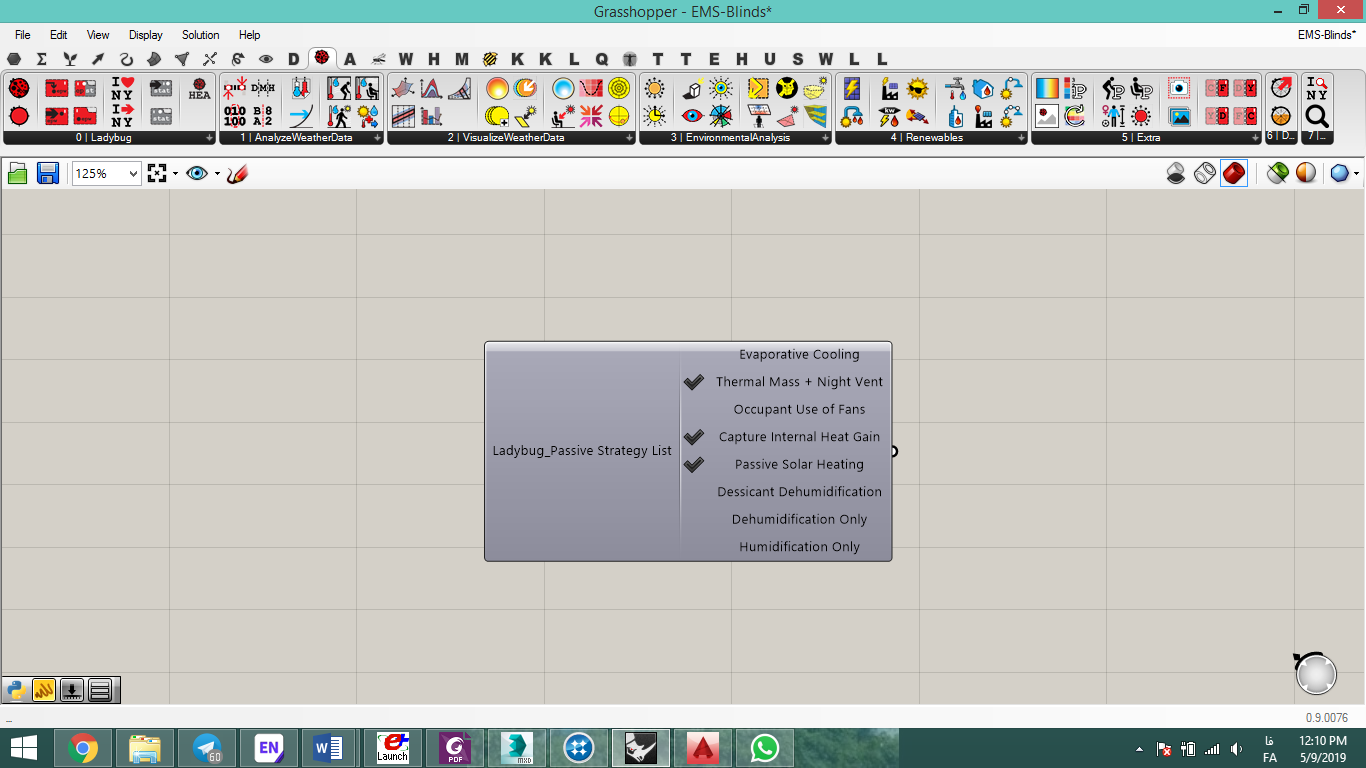Select the HEA header component icon
This screenshot has height=768, width=1366.
tap(199, 89)
